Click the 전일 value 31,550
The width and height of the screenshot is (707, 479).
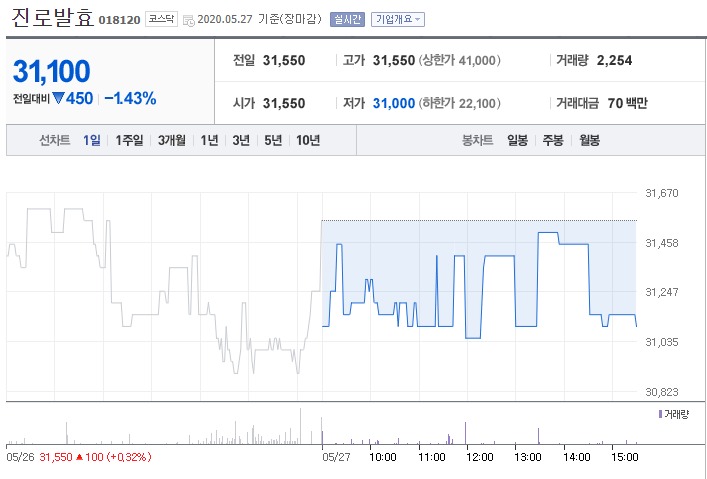284,60
